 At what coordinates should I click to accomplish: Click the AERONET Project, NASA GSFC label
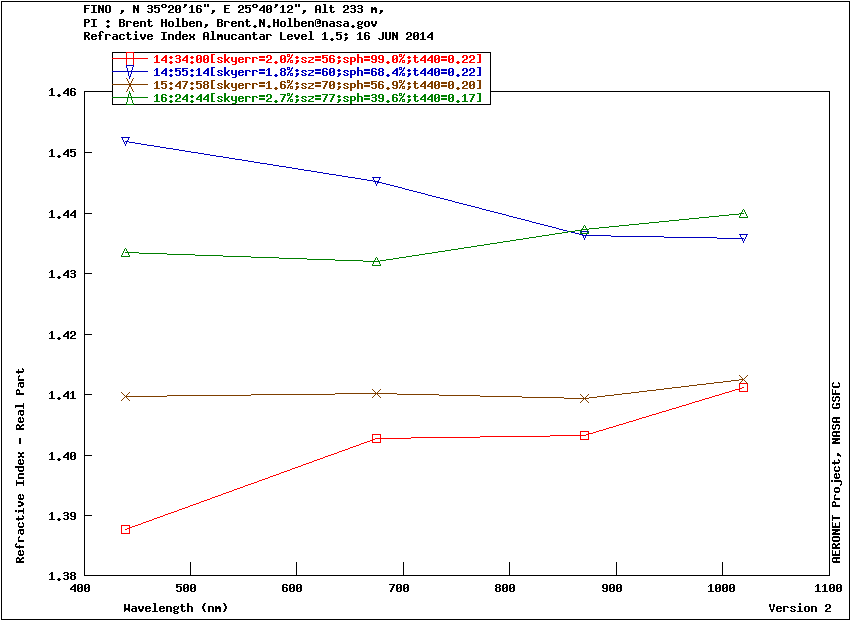point(836,473)
